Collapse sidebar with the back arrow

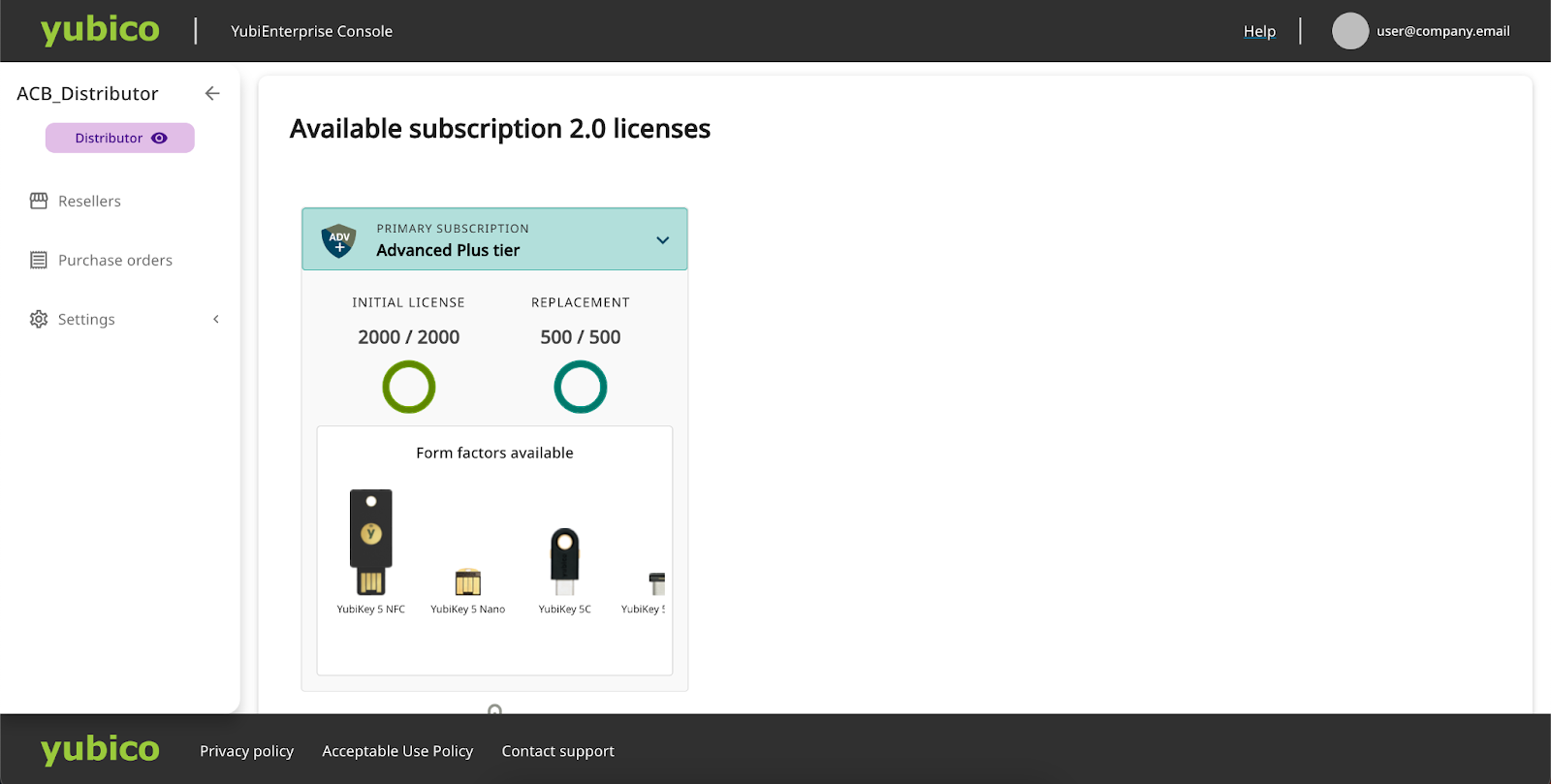pos(212,93)
